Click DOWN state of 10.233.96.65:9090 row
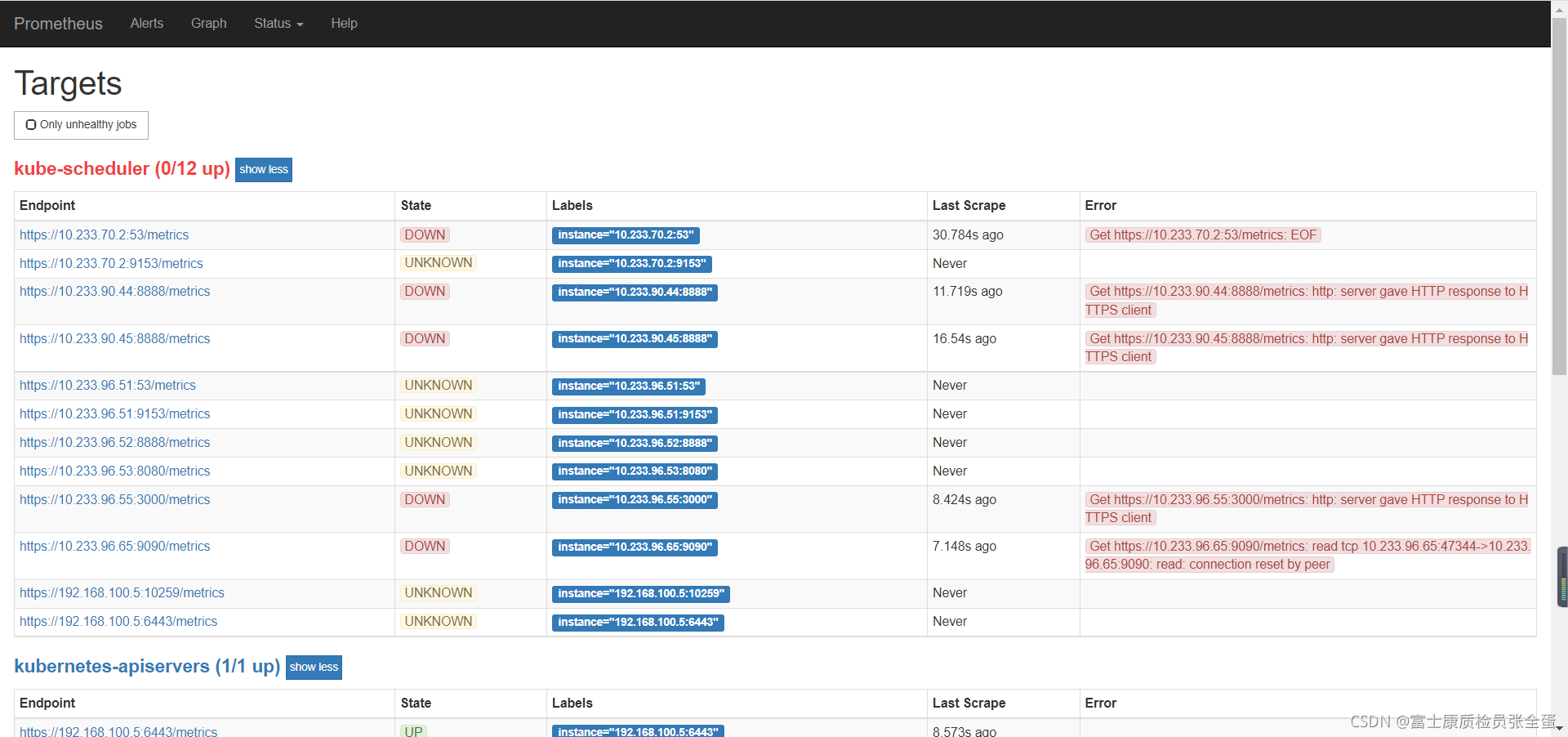The width and height of the screenshot is (1568, 737). (425, 547)
